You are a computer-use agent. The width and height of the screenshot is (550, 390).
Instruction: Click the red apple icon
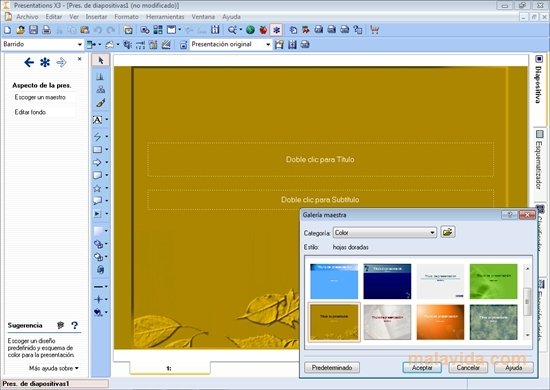pyautogui.click(x=263, y=30)
